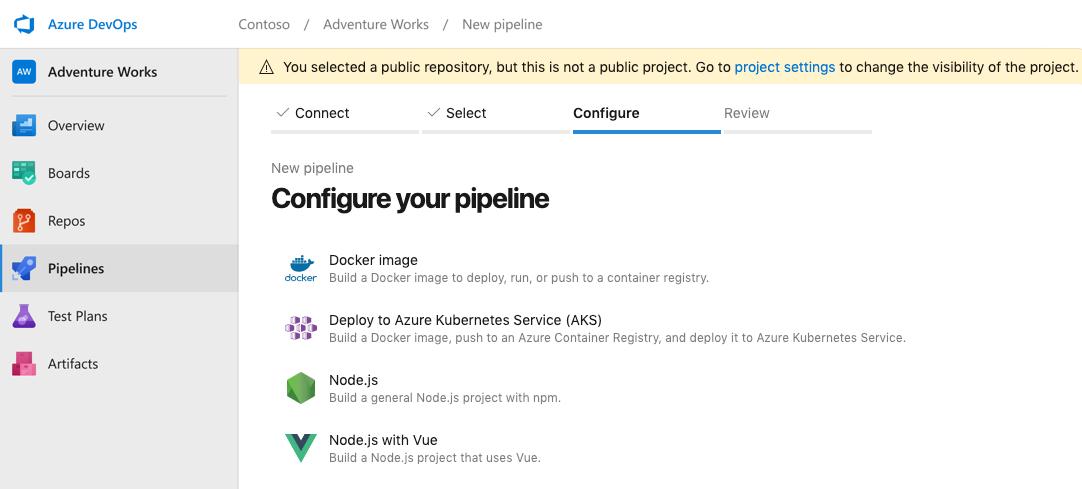Choose the Node.js with Vue template
Screen dimensions: 1082x489
[x=383, y=440]
